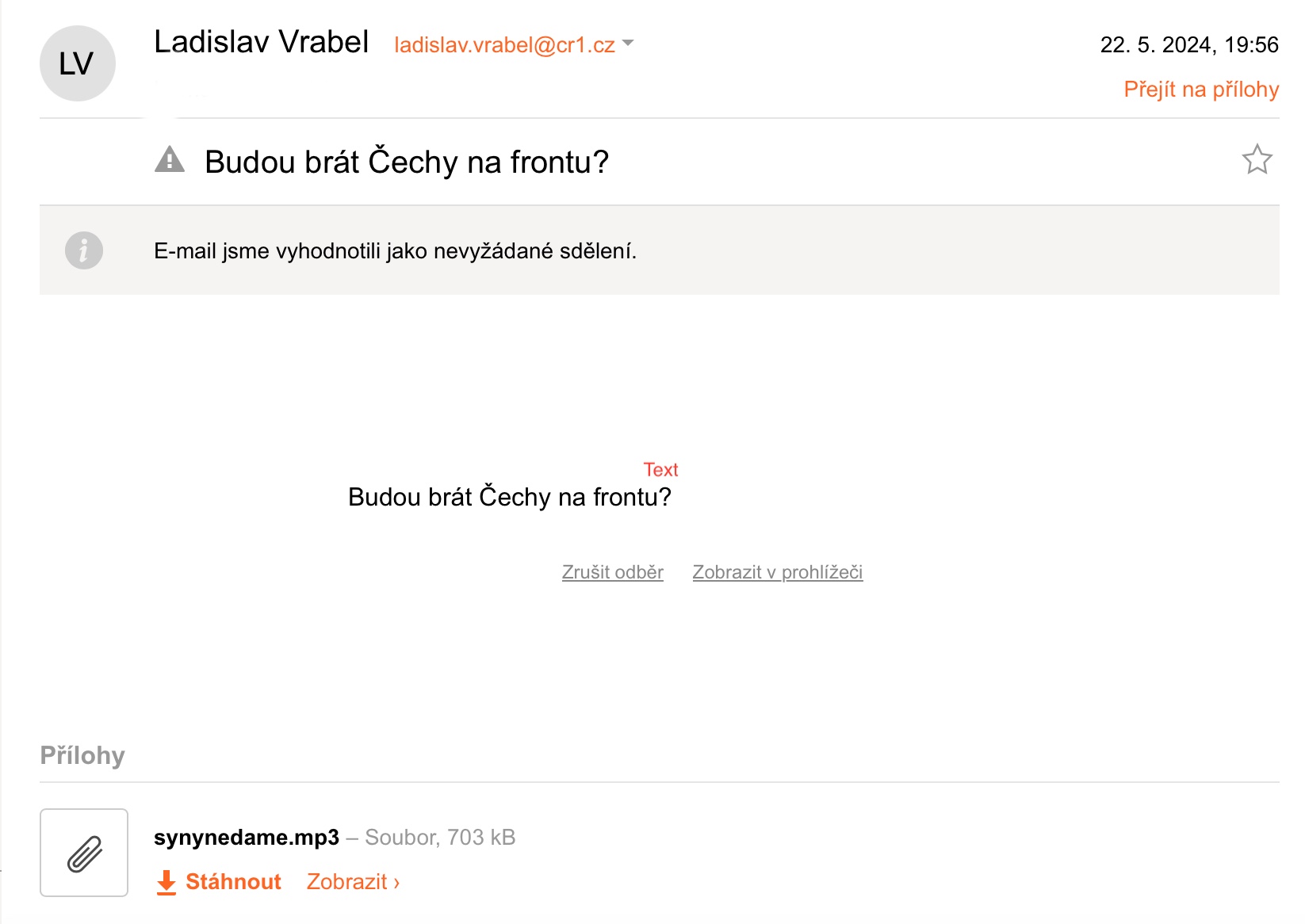Click the synynedame.mp3 file name
1305x924 pixels.
(x=247, y=838)
